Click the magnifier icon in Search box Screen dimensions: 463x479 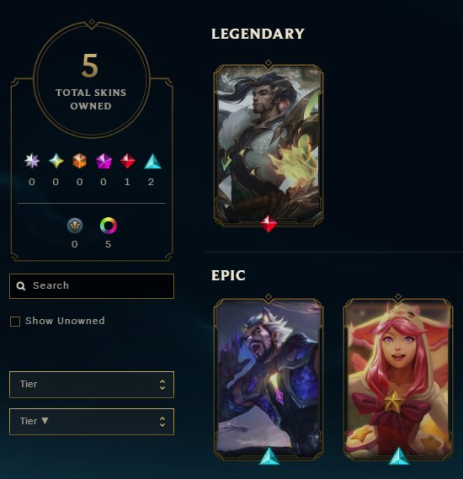pos(21,286)
